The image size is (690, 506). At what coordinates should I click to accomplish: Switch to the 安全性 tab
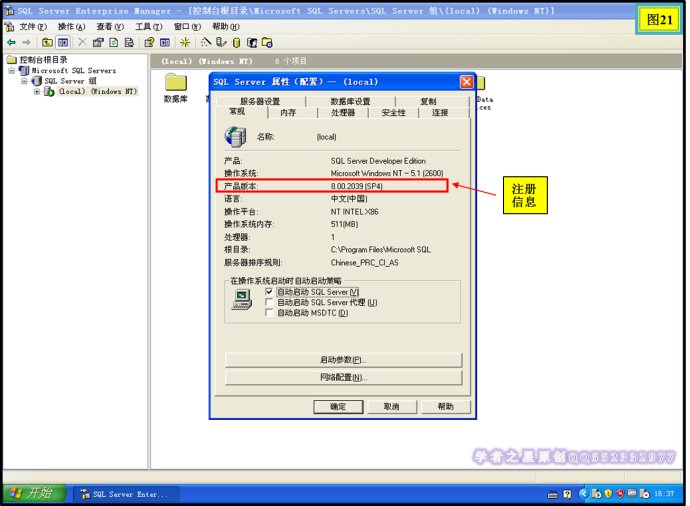click(393, 113)
